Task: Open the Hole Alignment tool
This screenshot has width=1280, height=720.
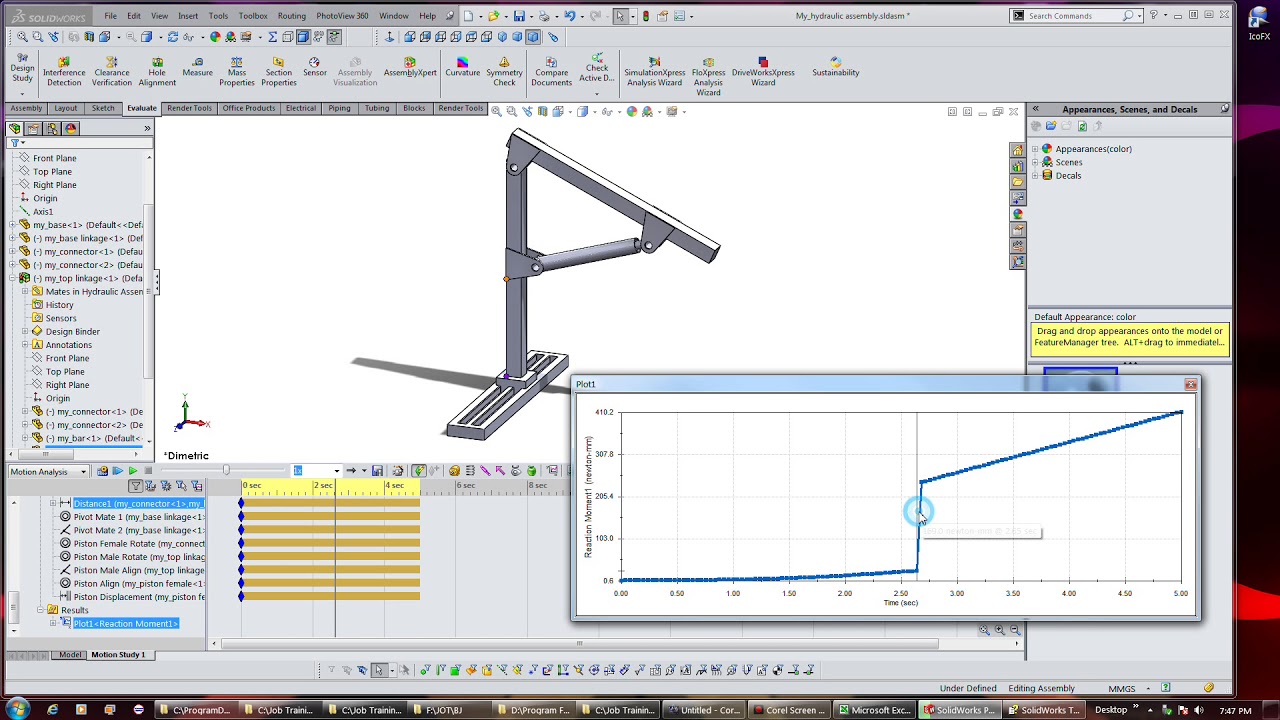Action: click(157, 70)
